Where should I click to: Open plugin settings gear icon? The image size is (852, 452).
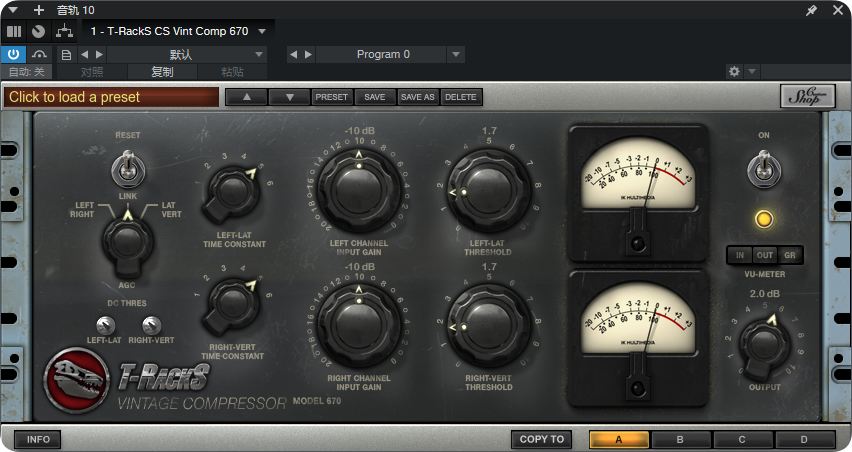734,71
